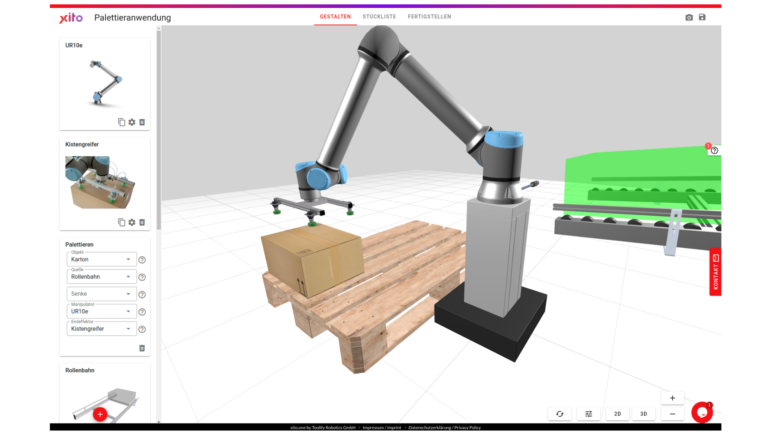Switch to the Stückliste tab

(377, 17)
